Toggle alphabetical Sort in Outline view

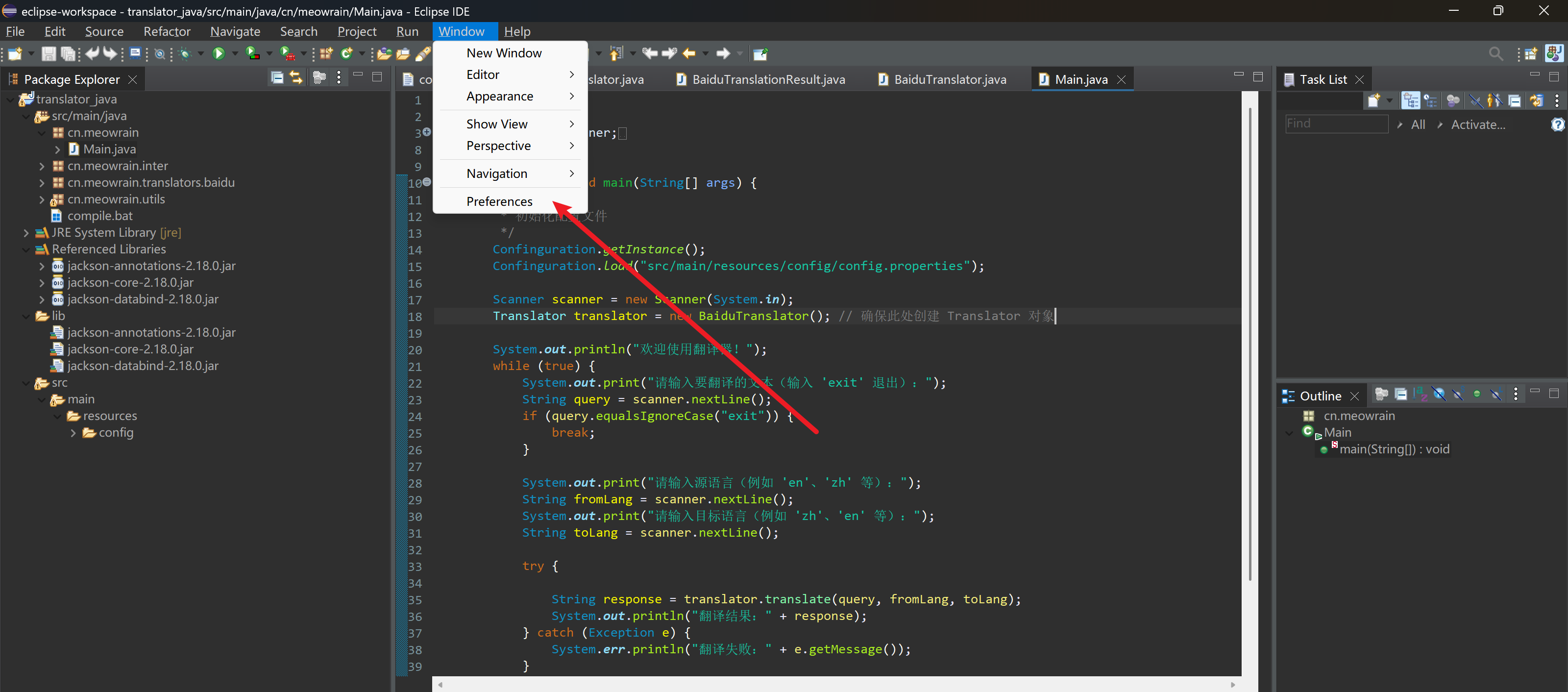[1420, 395]
